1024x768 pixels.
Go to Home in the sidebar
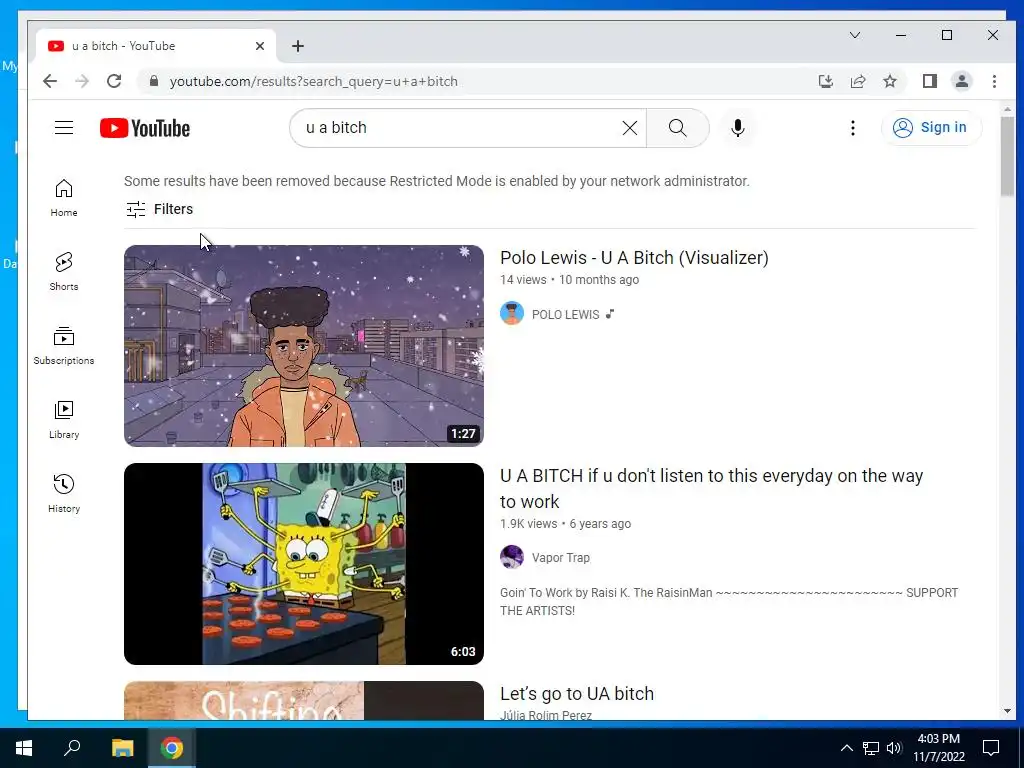(63, 198)
